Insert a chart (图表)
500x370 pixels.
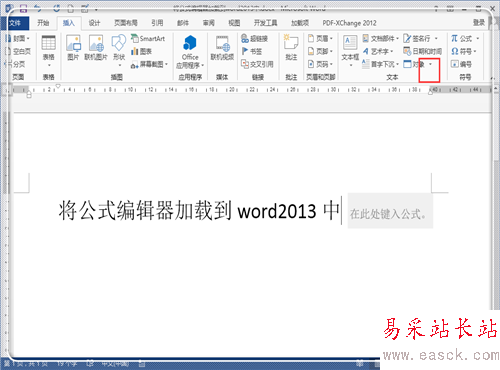pyautogui.click(x=142, y=51)
